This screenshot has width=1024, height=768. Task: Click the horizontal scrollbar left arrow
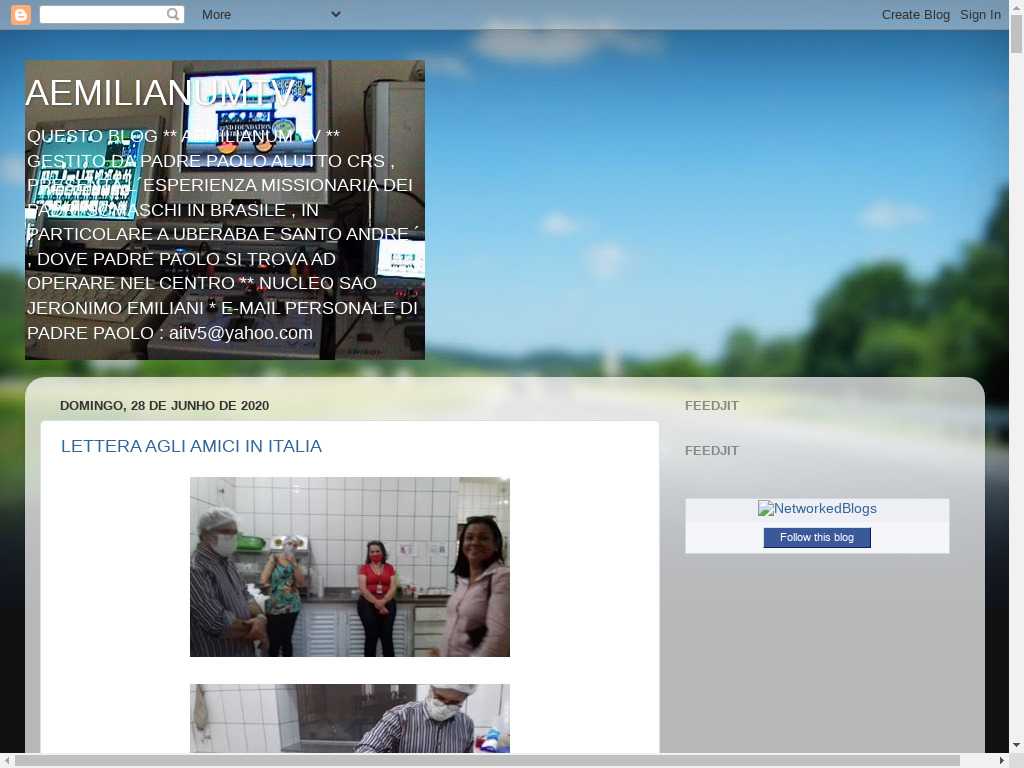(x=7, y=761)
